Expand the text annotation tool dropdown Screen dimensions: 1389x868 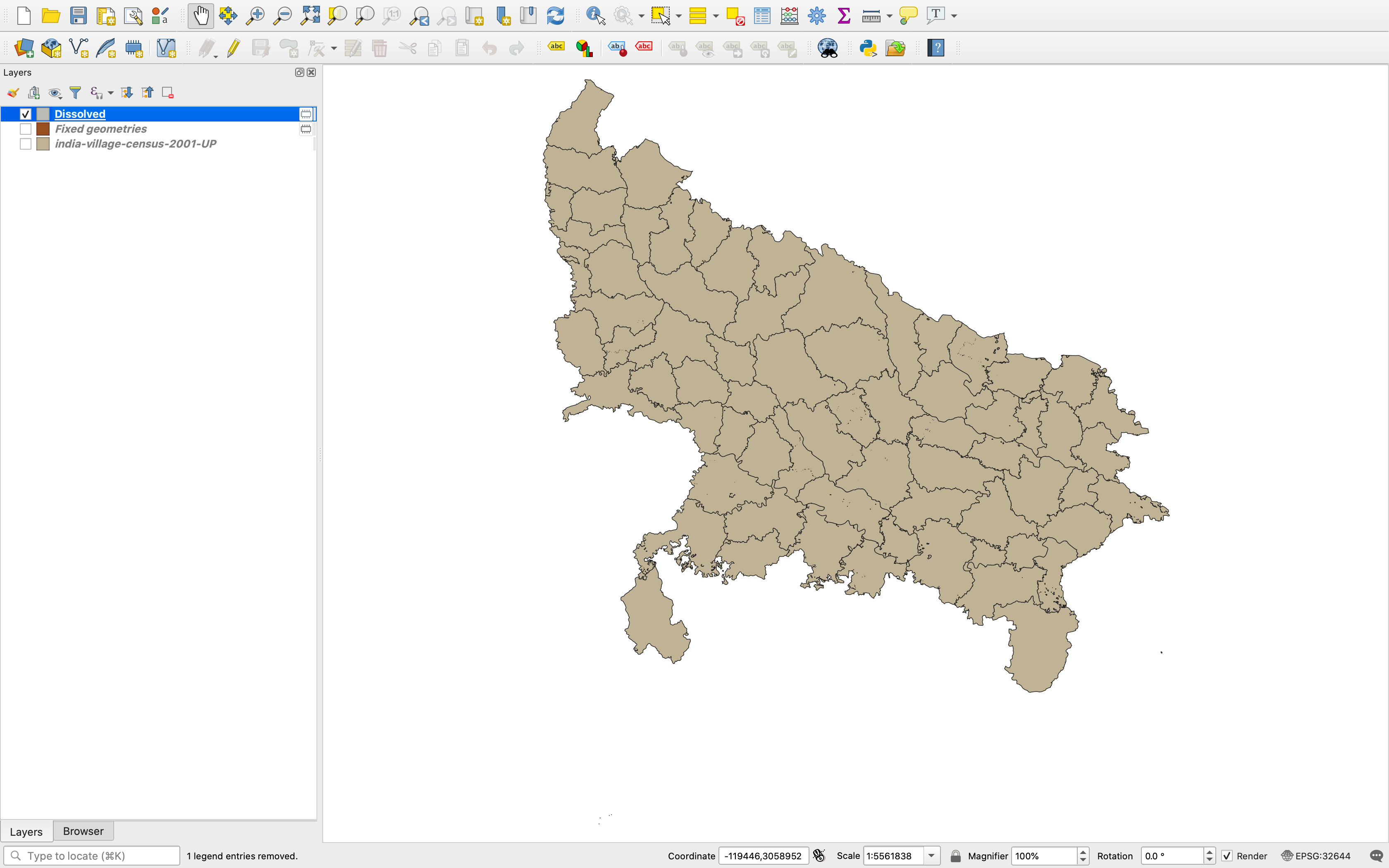coord(955,16)
